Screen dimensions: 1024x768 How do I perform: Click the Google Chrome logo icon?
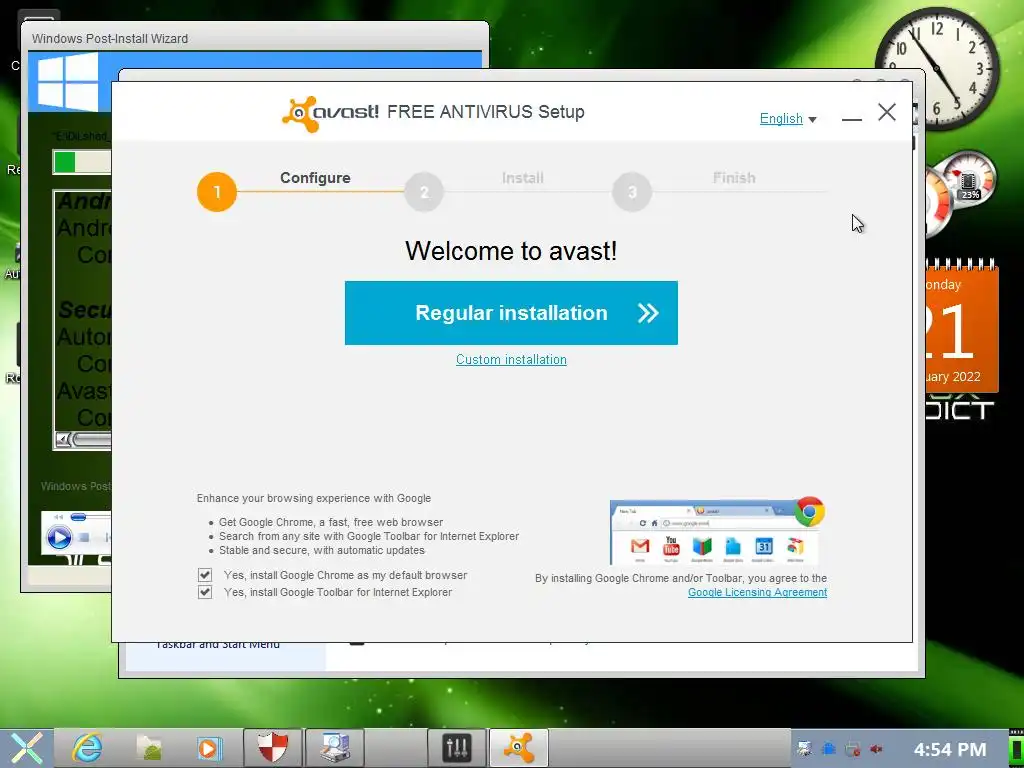[x=809, y=511]
